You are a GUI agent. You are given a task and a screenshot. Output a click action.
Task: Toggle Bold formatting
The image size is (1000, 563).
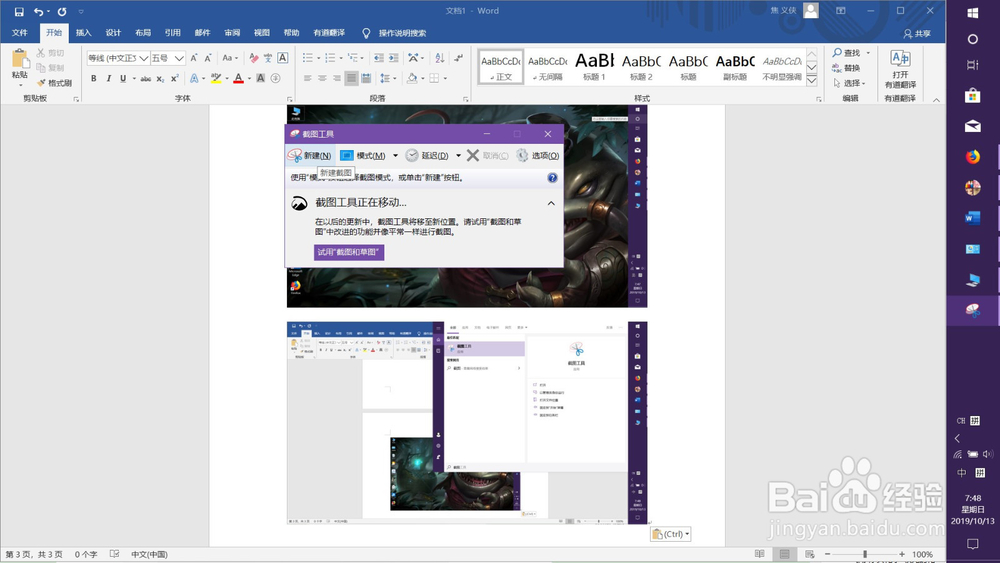[x=94, y=78]
